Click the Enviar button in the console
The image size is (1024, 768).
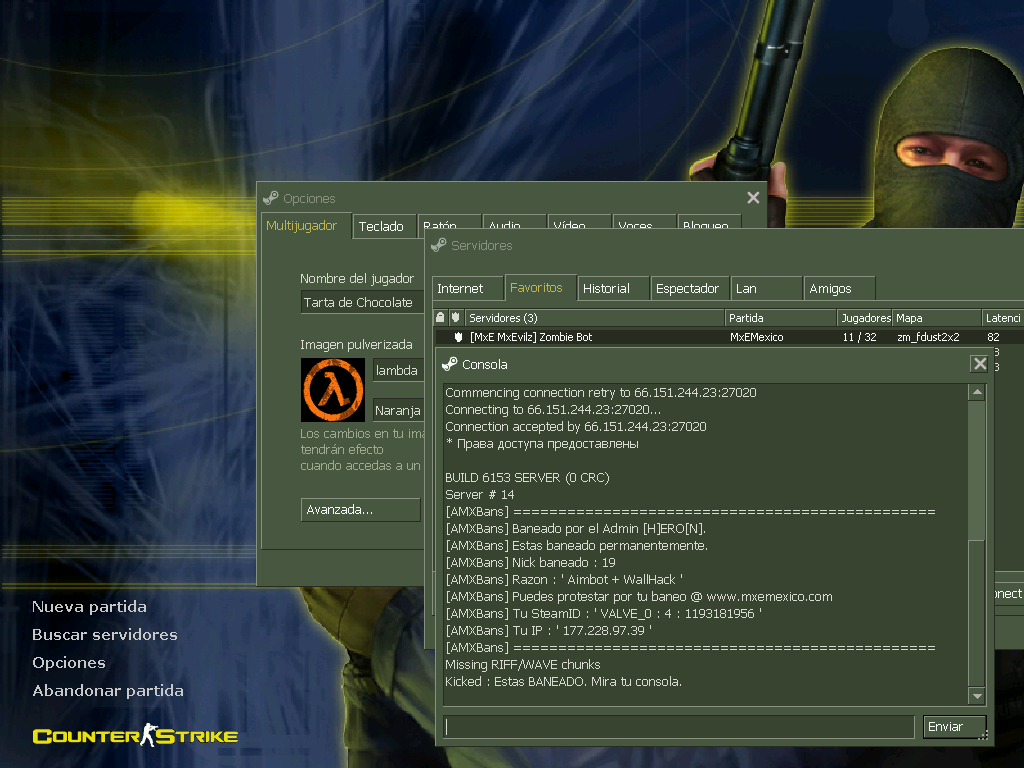tap(954, 727)
